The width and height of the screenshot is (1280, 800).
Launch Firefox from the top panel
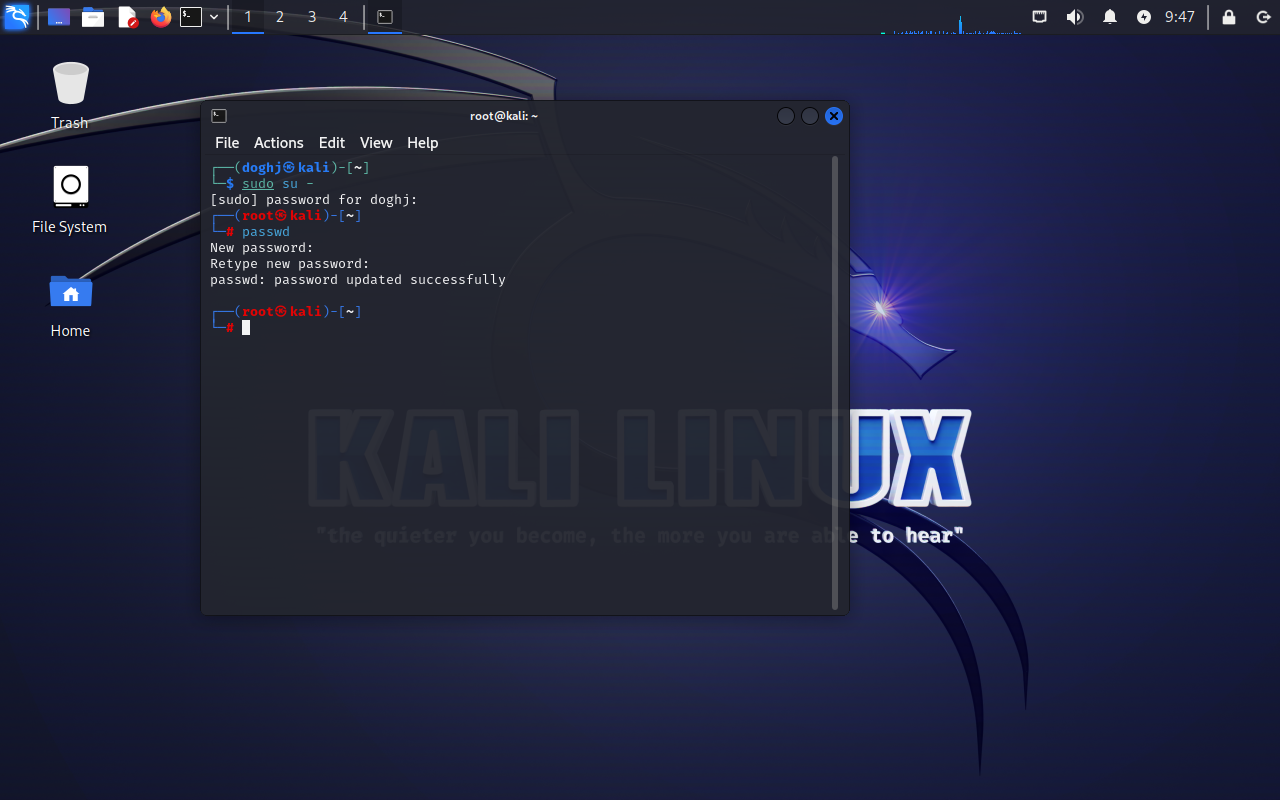(x=161, y=17)
